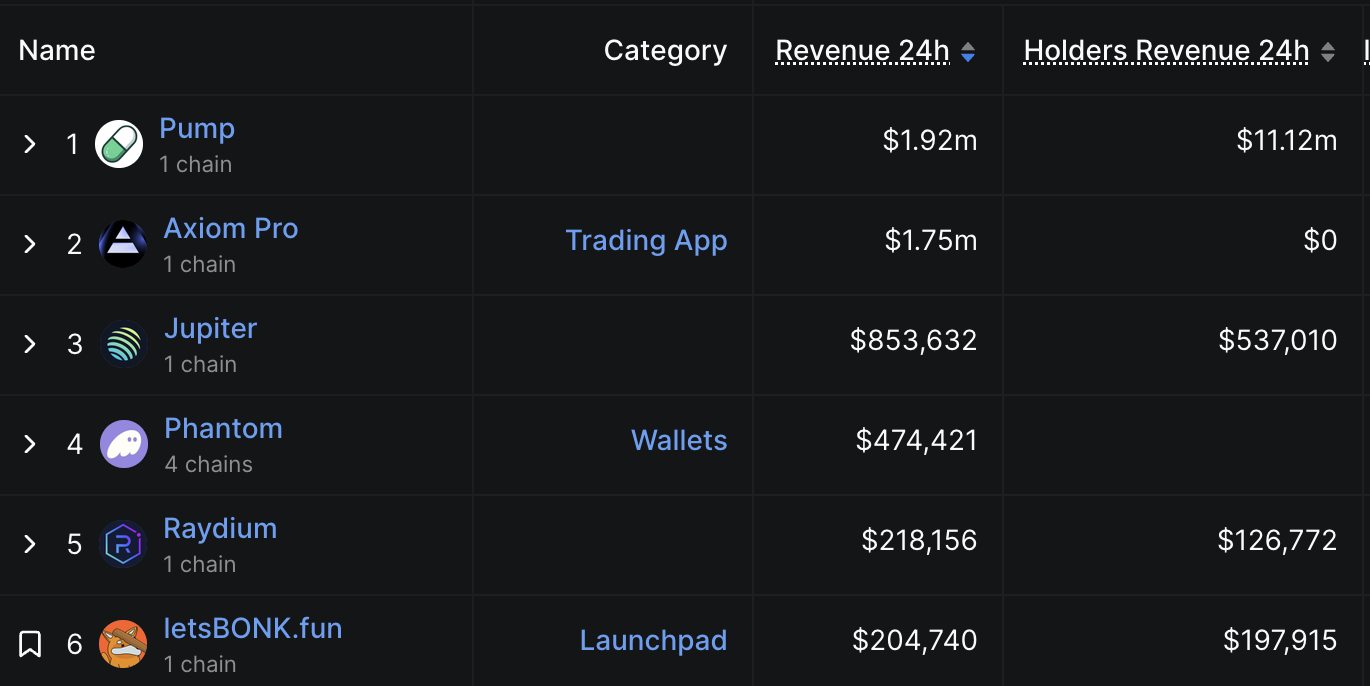Click the letsBONK.fun dog logo

click(123, 643)
